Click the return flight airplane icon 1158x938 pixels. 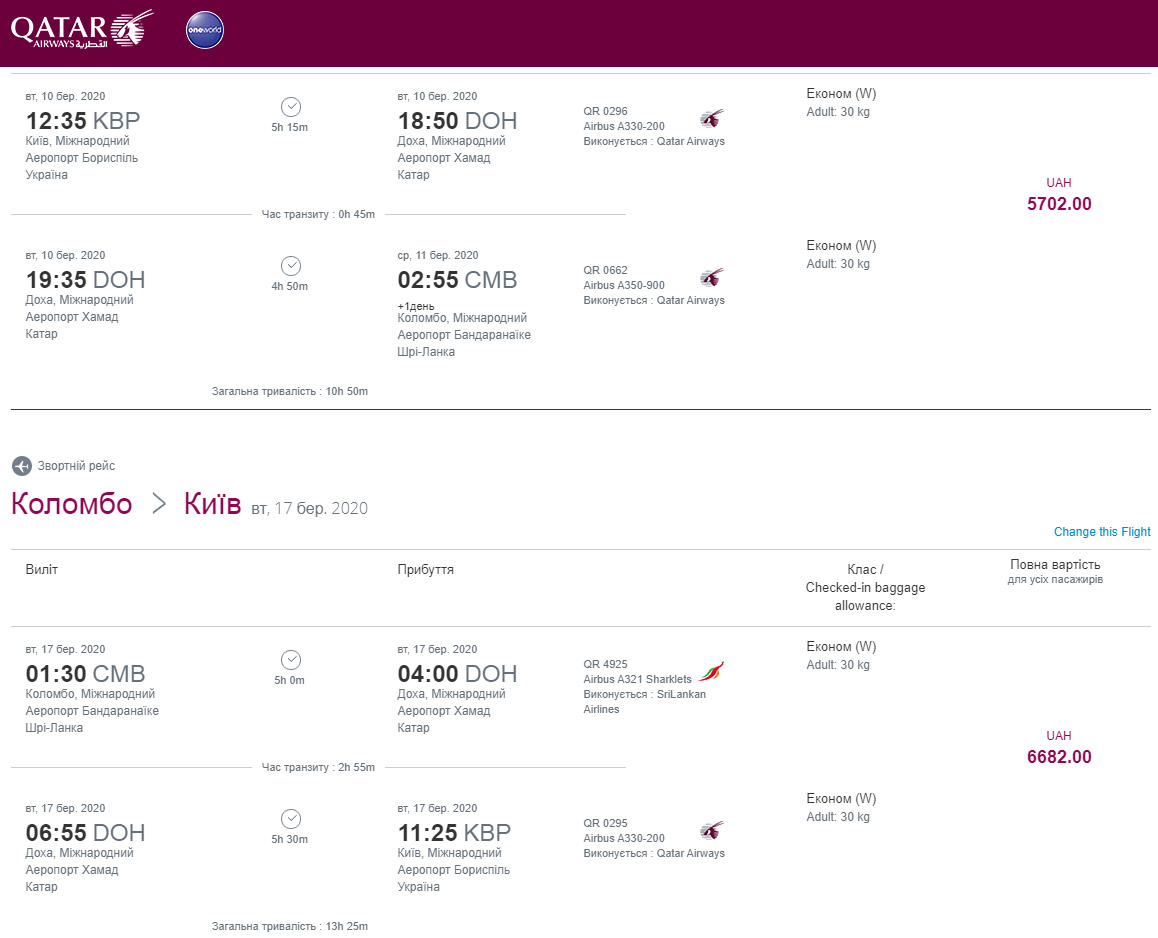pos(21,466)
